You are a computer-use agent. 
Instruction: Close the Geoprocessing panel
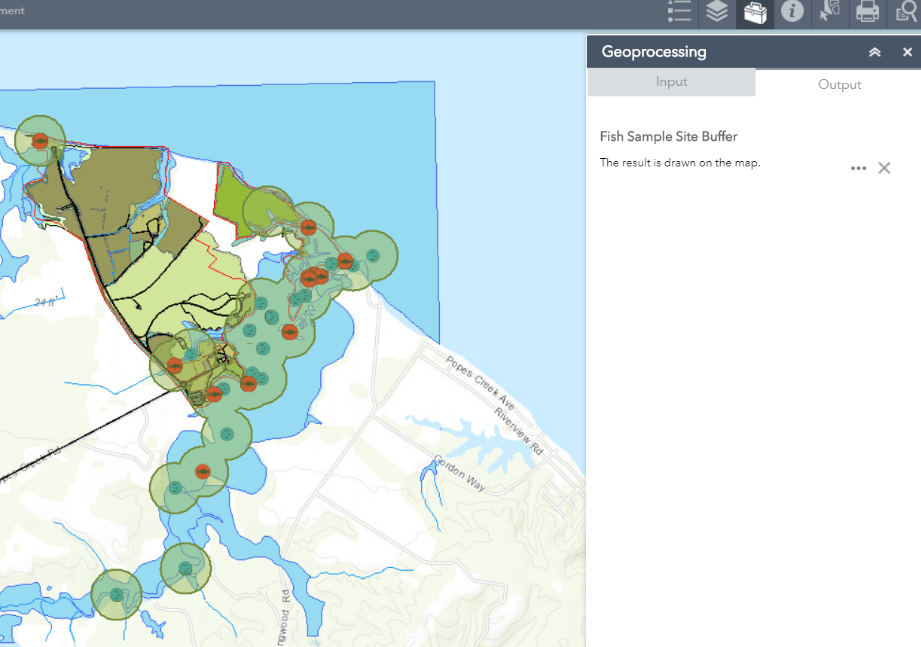tap(907, 52)
